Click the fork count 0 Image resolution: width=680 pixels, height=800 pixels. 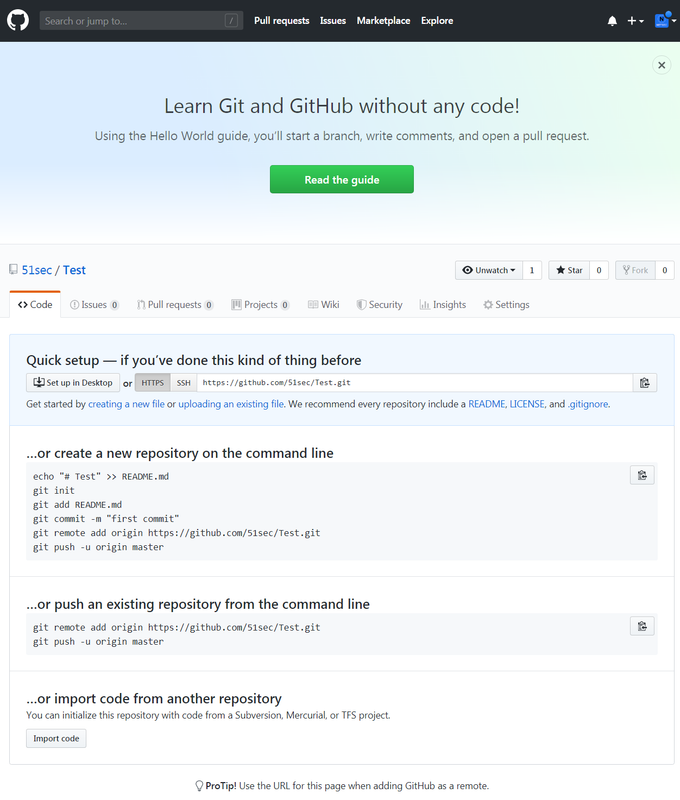coord(665,270)
